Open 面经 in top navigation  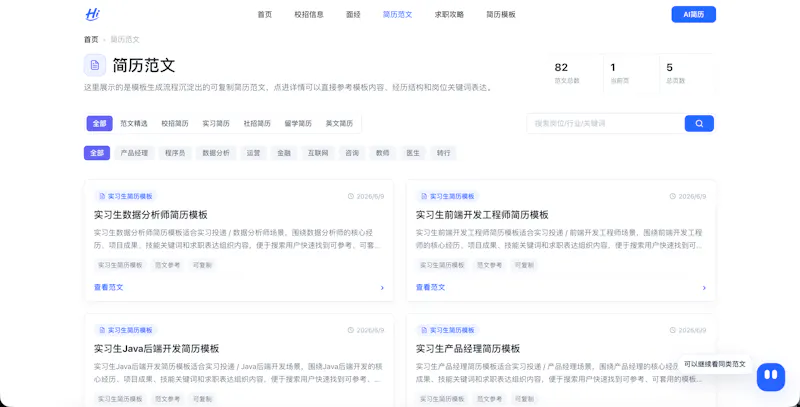pos(353,15)
